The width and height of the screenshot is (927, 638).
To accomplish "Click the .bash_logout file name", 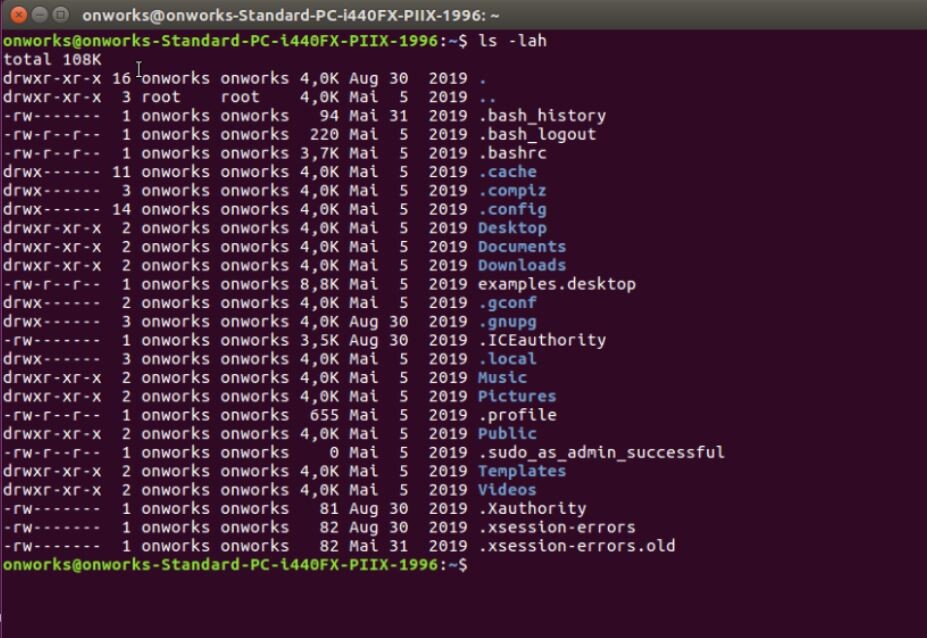I will [x=537, y=135].
